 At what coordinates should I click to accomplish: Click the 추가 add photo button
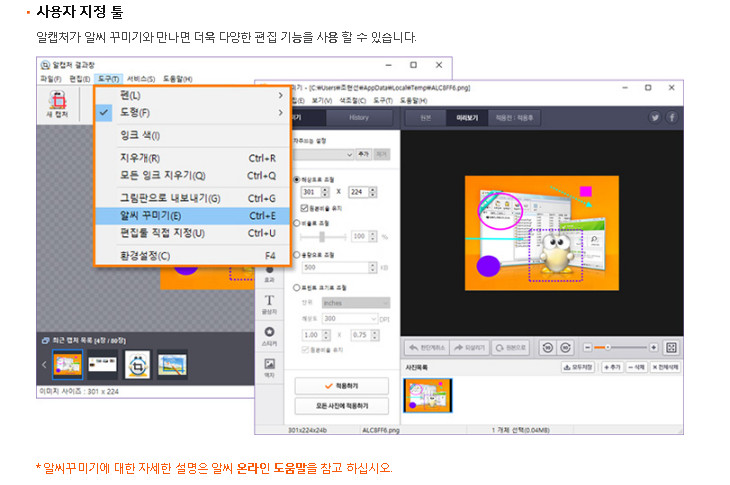(612, 367)
